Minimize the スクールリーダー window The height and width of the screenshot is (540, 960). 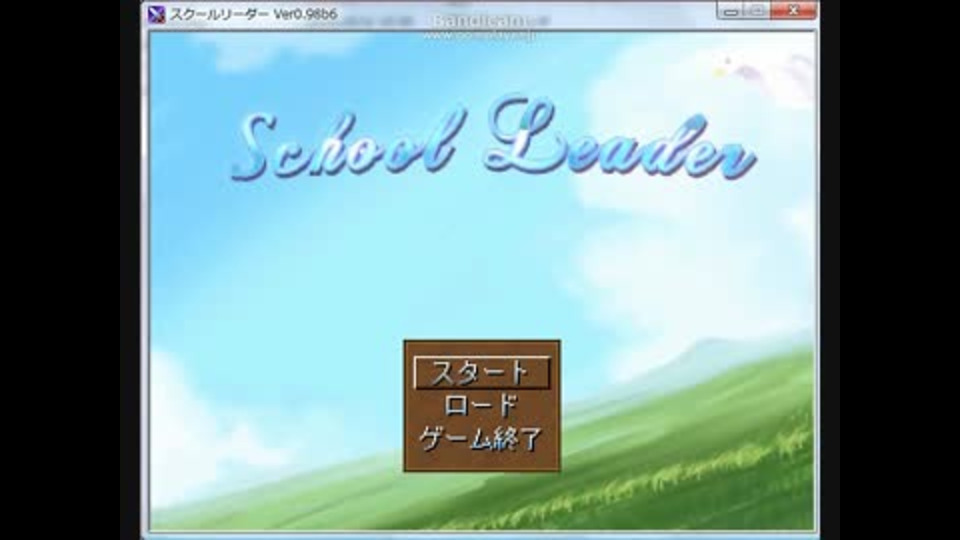point(730,10)
